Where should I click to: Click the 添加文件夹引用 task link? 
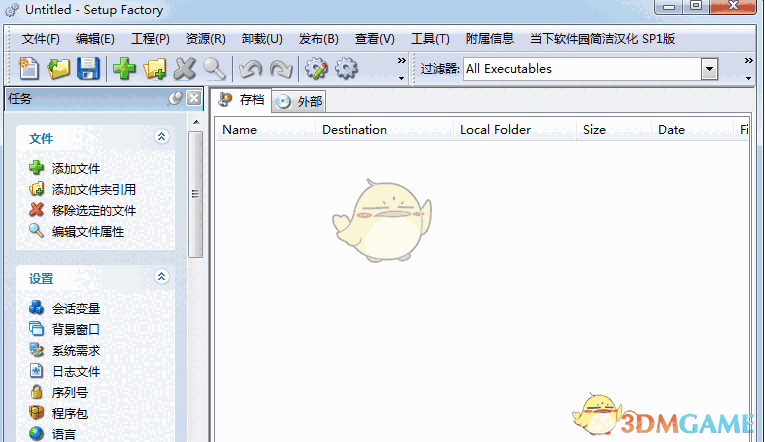[94, 189]
